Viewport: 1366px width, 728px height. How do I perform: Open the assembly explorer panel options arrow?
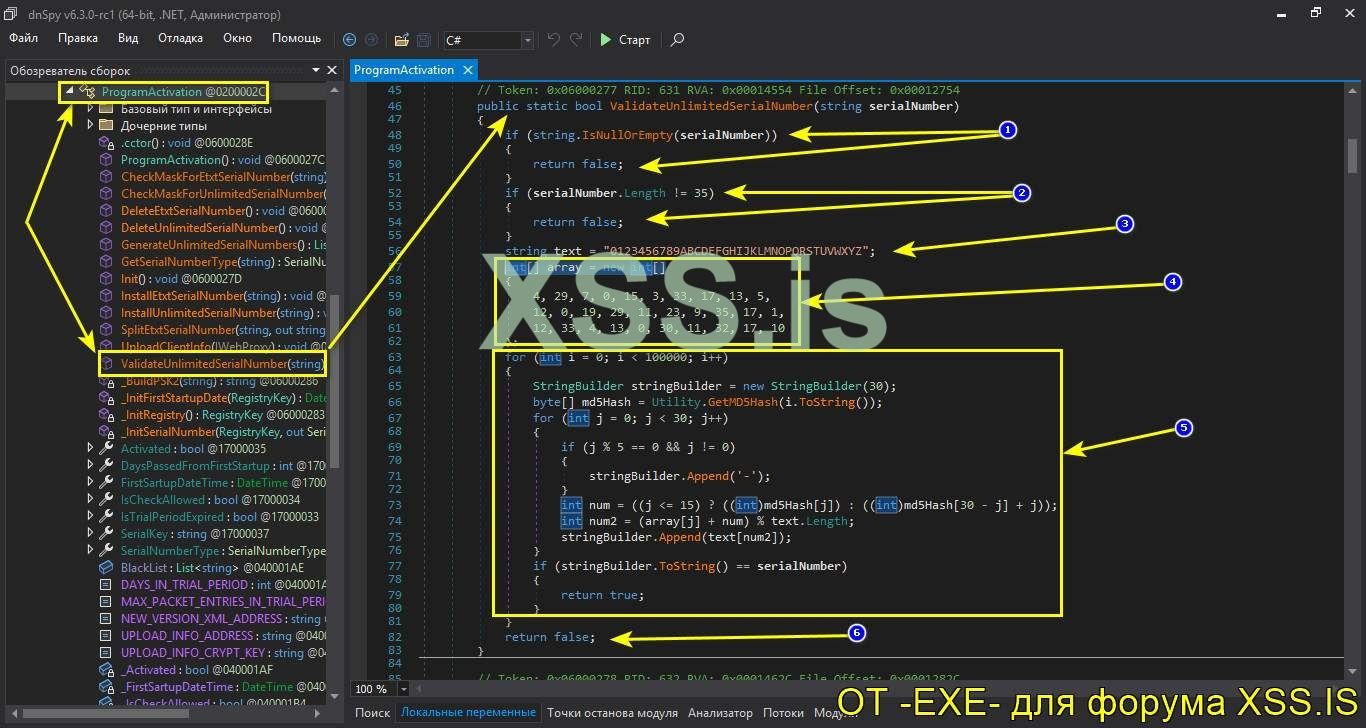pos(316,70)
